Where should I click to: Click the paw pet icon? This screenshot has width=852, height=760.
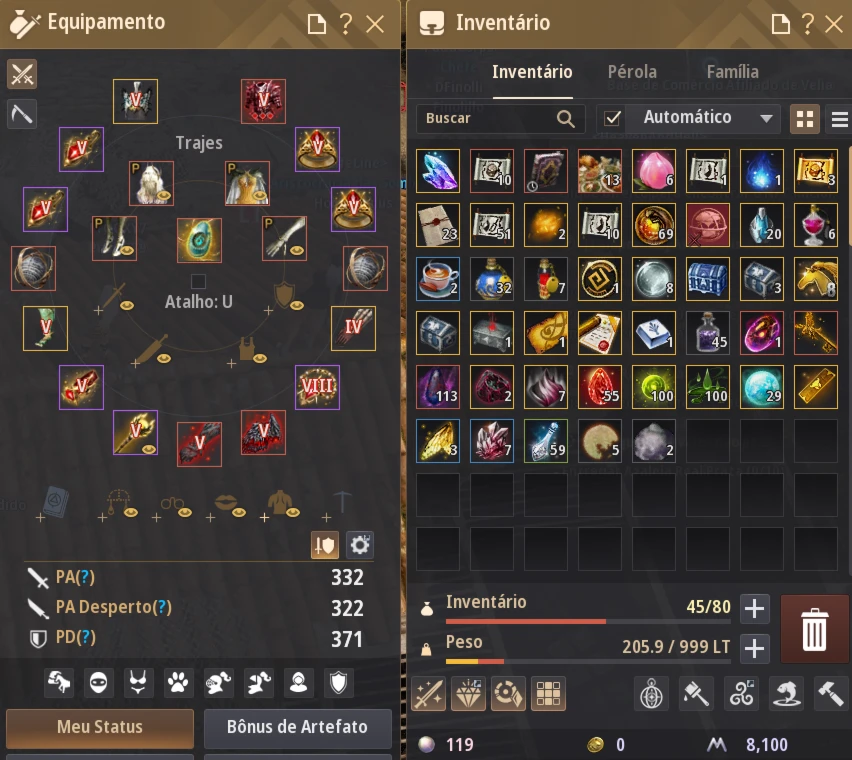178,682
